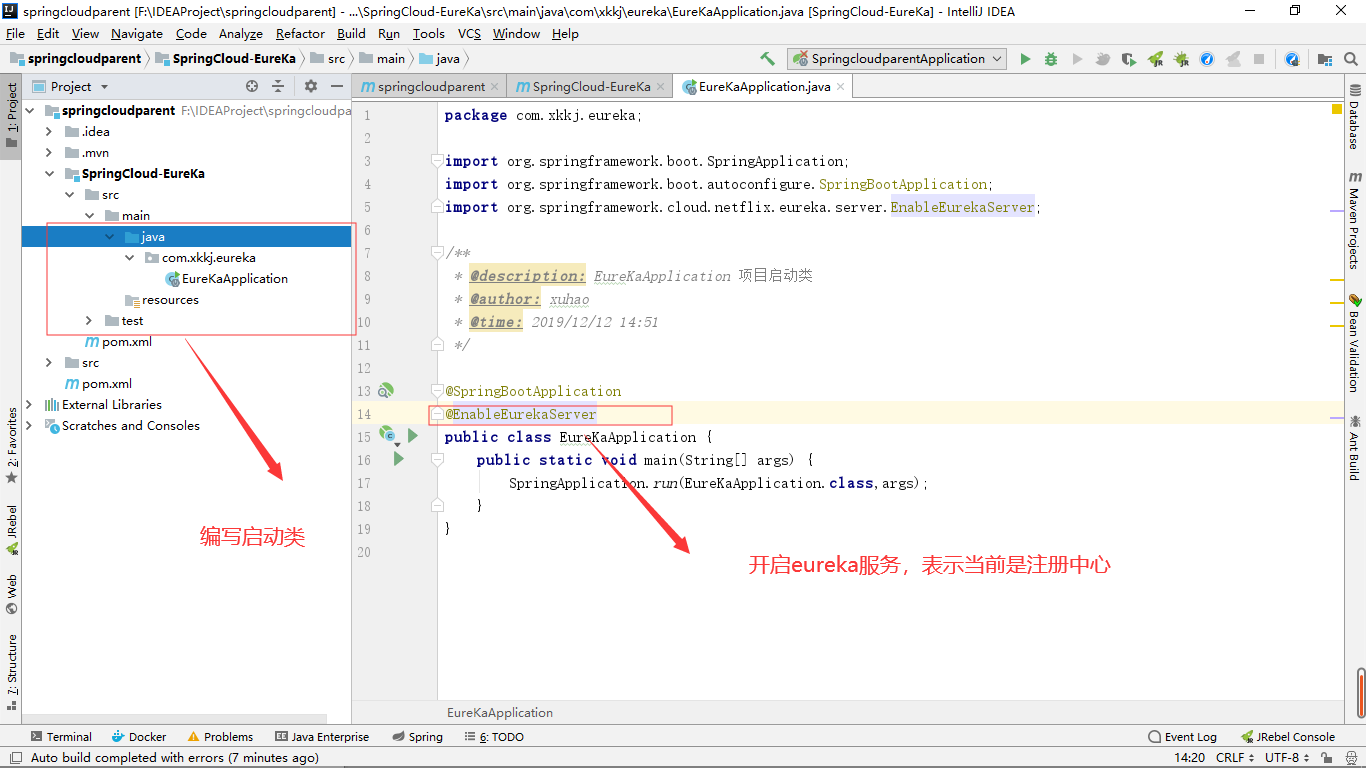Collapse the springcloudparent root node
Viewport: 1366px width, 768px height.
29,111
